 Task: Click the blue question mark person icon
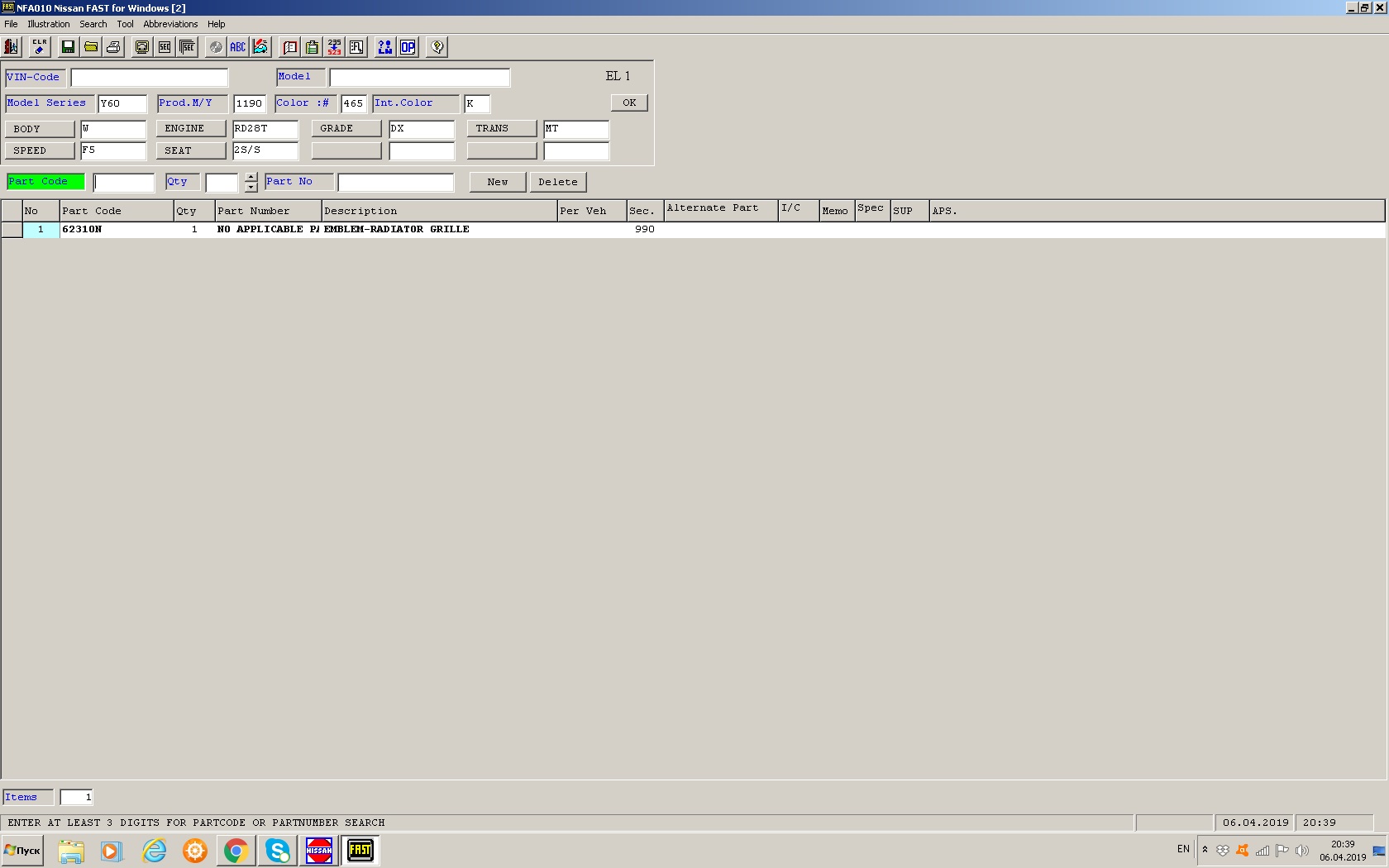385,47
